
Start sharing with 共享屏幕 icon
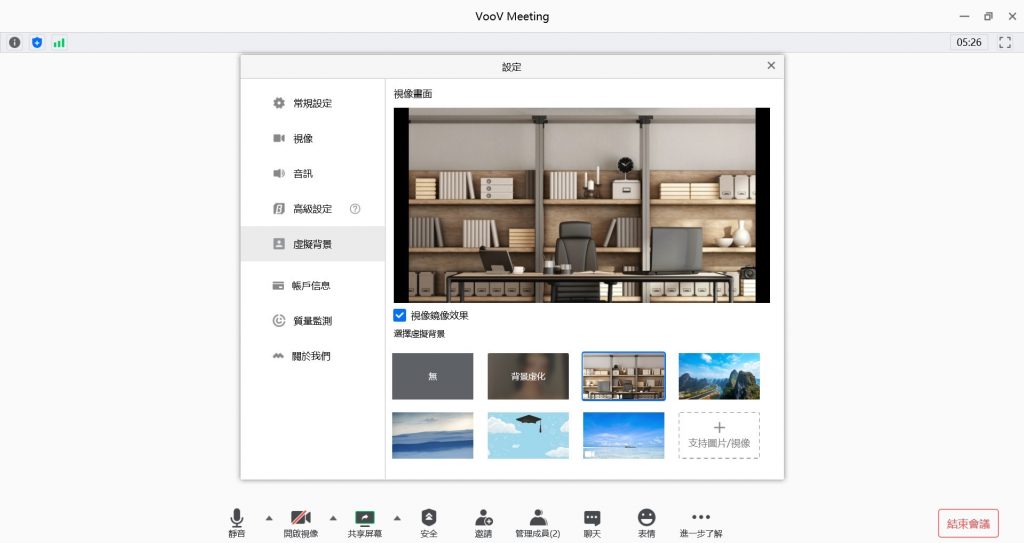tap(364, 518)
